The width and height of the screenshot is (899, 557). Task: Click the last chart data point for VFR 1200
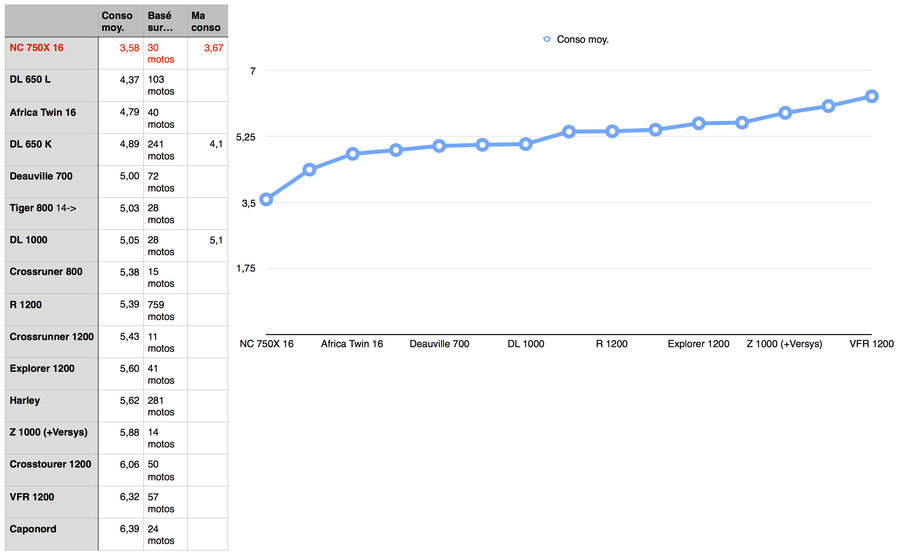pyautogui.click(x=871, y=96)
